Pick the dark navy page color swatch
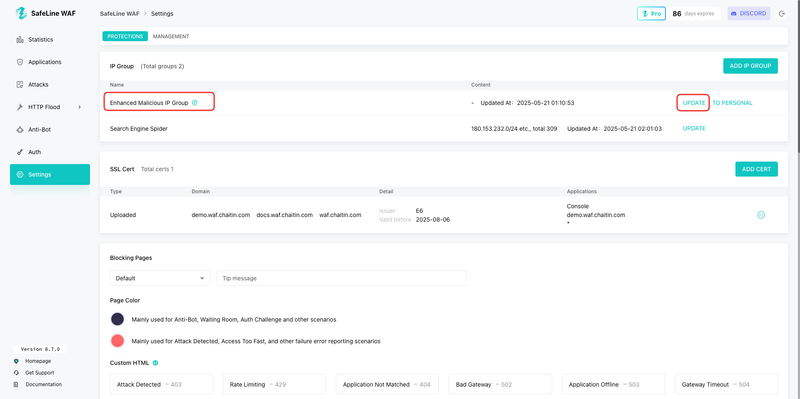This screenshot has height=399, width=800. pyautogui.click(x=117, y=319)
